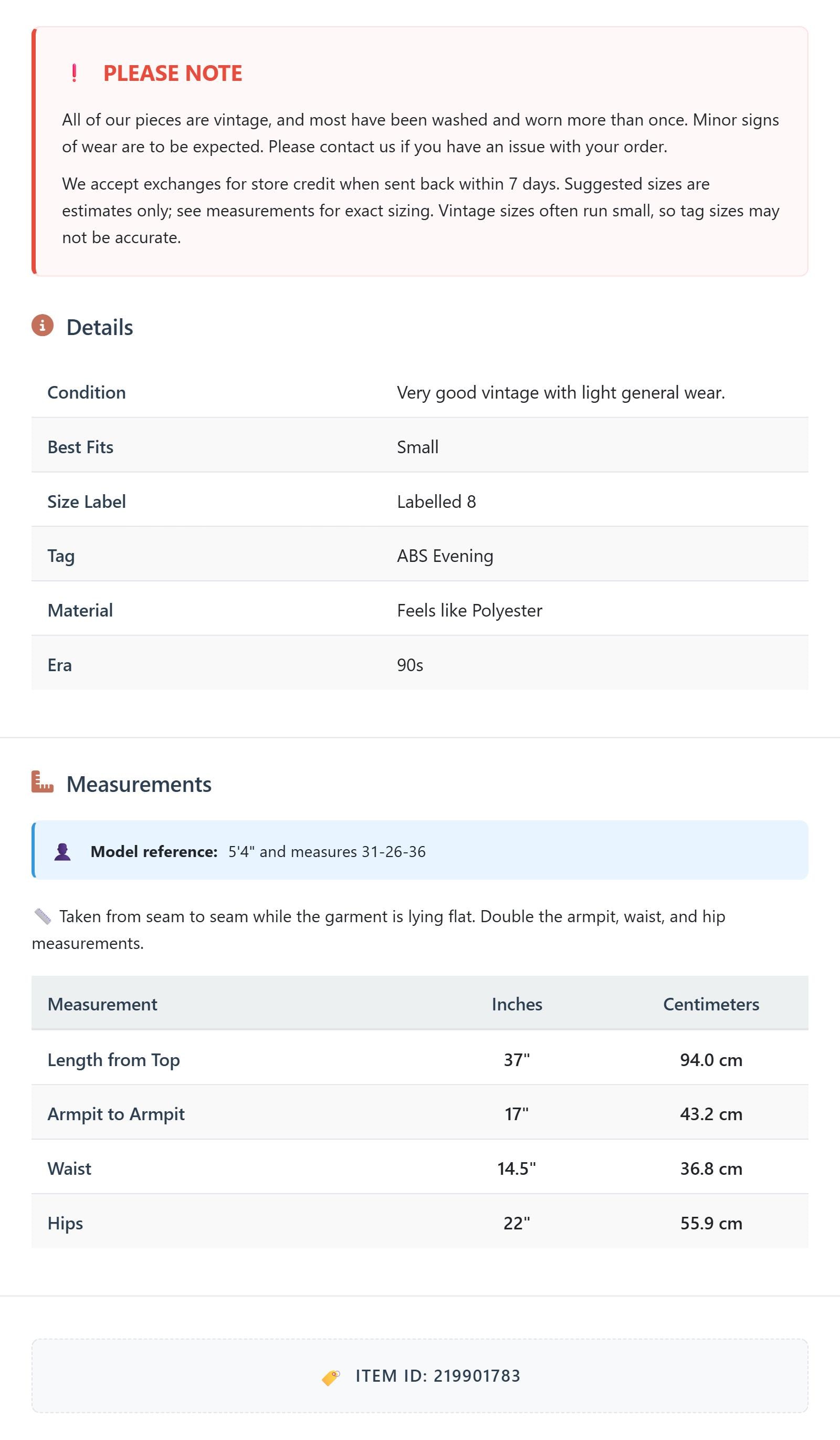The image size is (840, 1440).
Task: Click the Length from Top row label
Action: (x=114, y=1060)
